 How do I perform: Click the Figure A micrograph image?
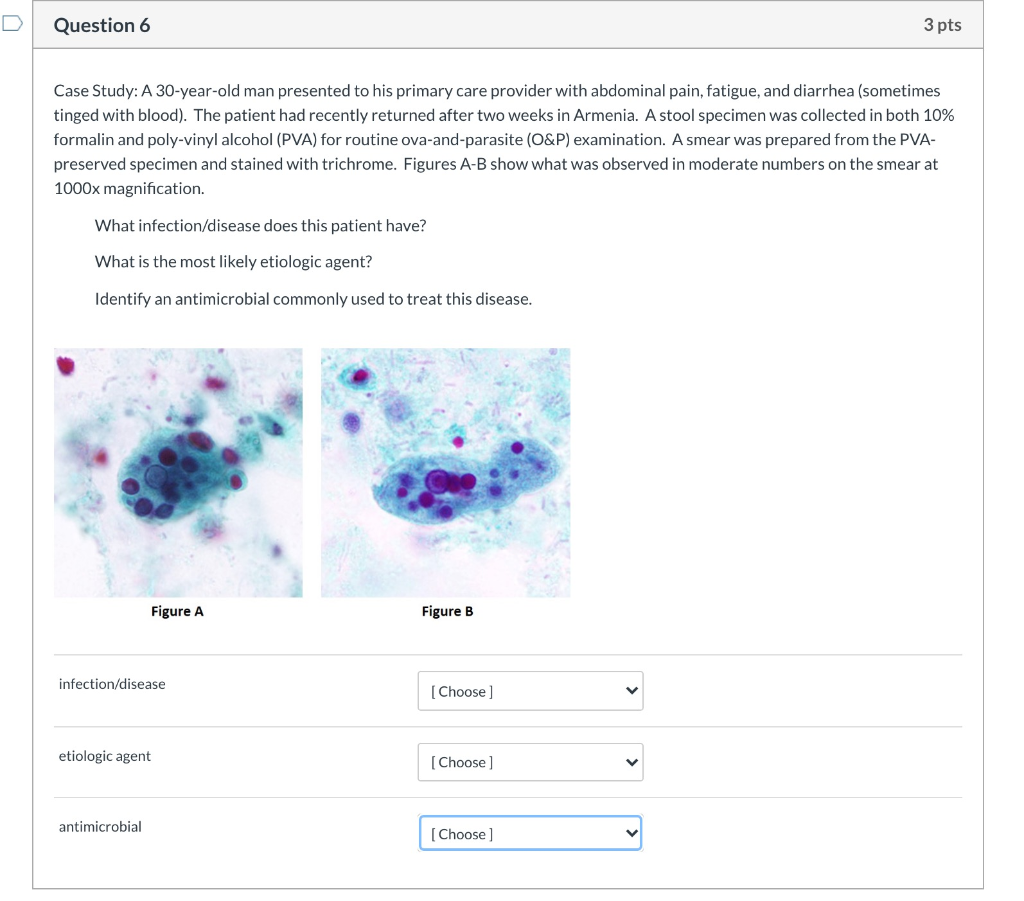(x=178, y=472)
